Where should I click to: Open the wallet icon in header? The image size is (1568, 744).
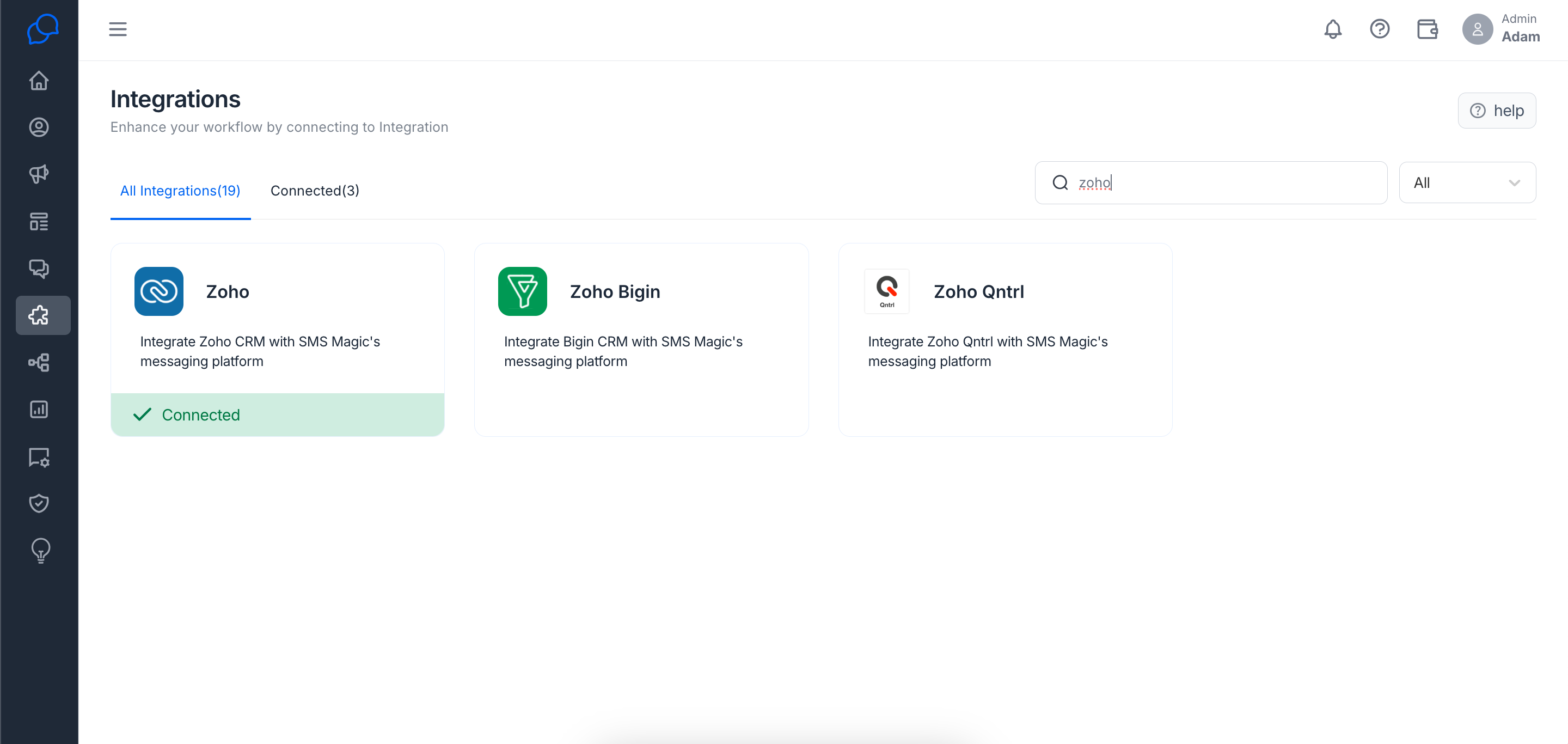click(x=1427, y=29)
